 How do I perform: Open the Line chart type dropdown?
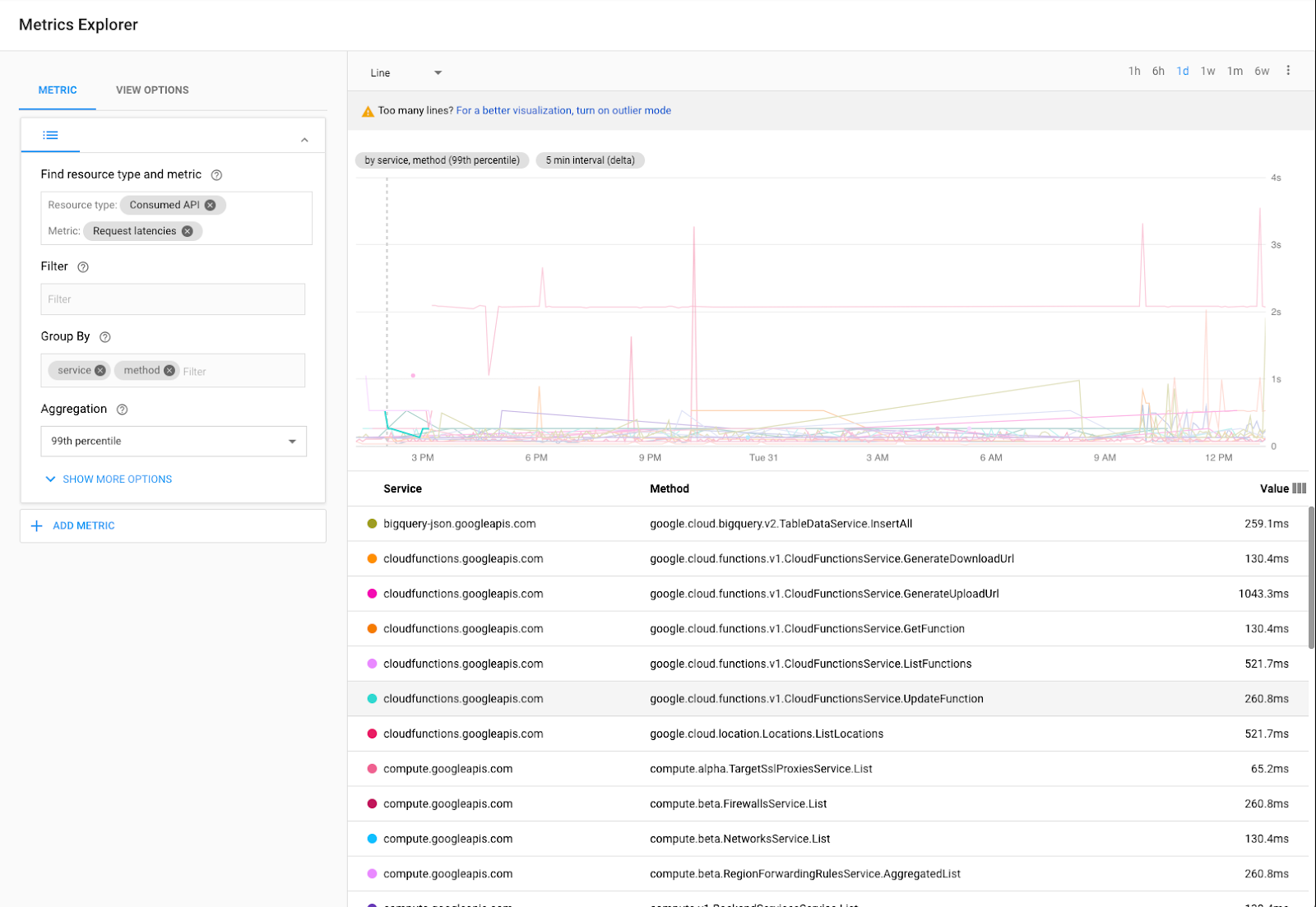(x=406, y=72)
